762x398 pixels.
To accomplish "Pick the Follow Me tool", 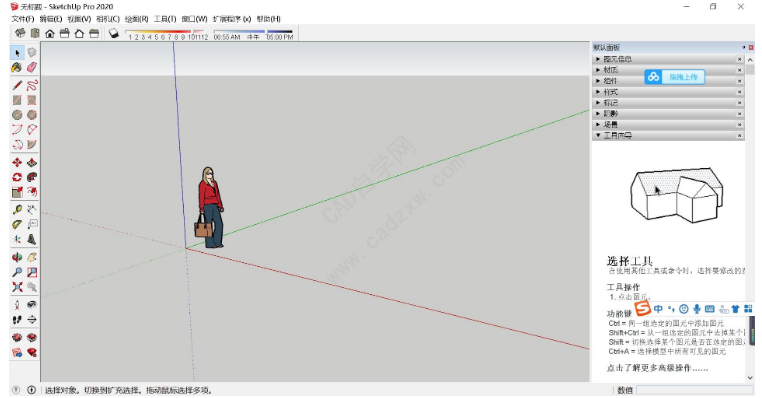I will [x=32, y=177].
